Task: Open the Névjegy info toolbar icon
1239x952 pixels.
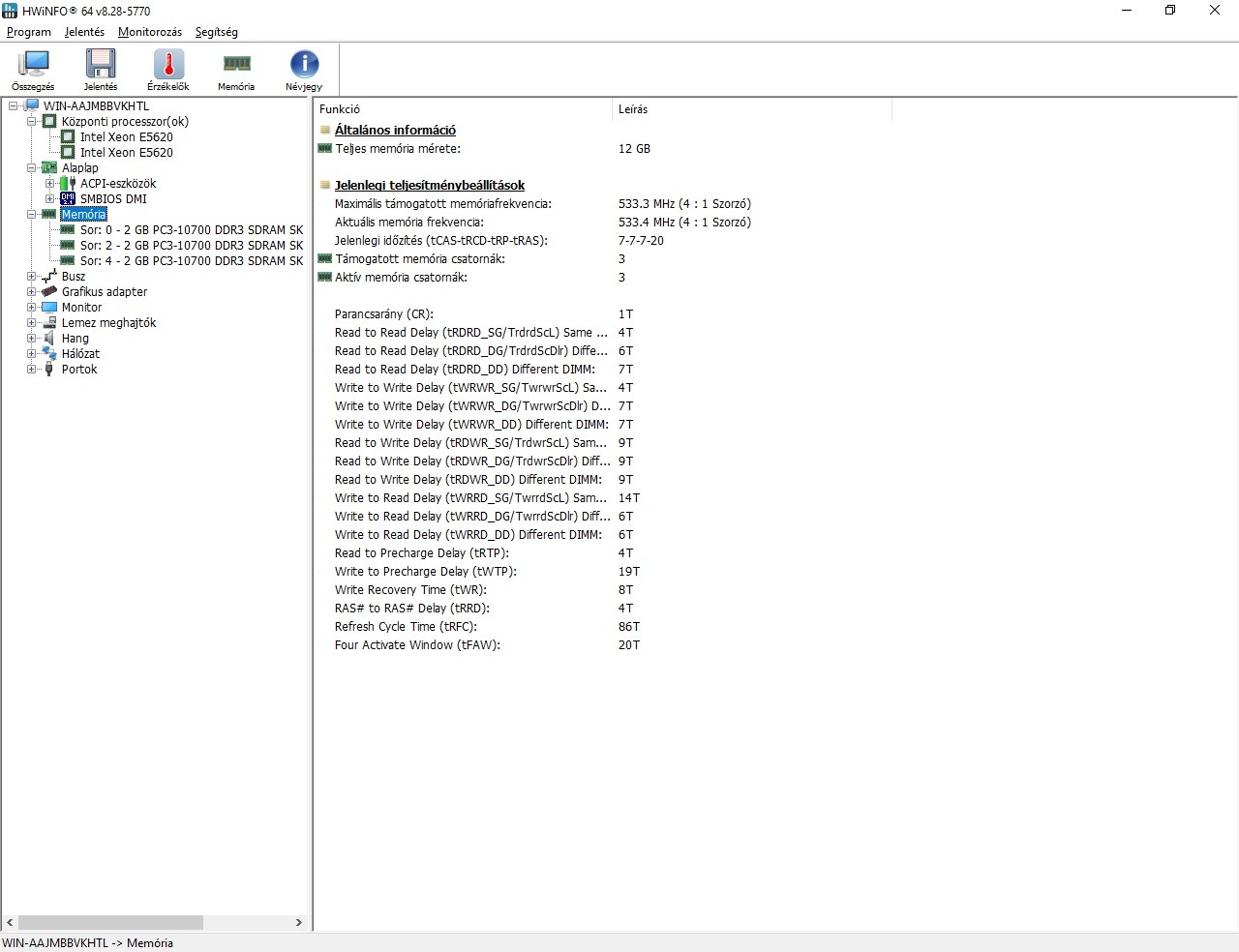Action: pyautogui.click(x=304, y=64)
